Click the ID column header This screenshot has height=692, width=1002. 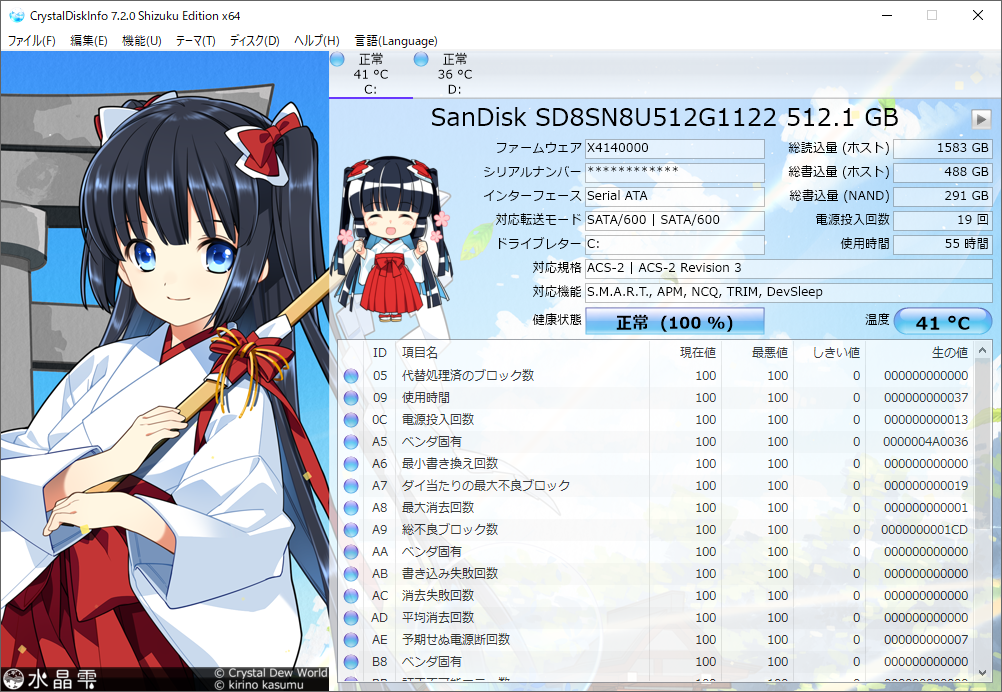pos(380,353)
